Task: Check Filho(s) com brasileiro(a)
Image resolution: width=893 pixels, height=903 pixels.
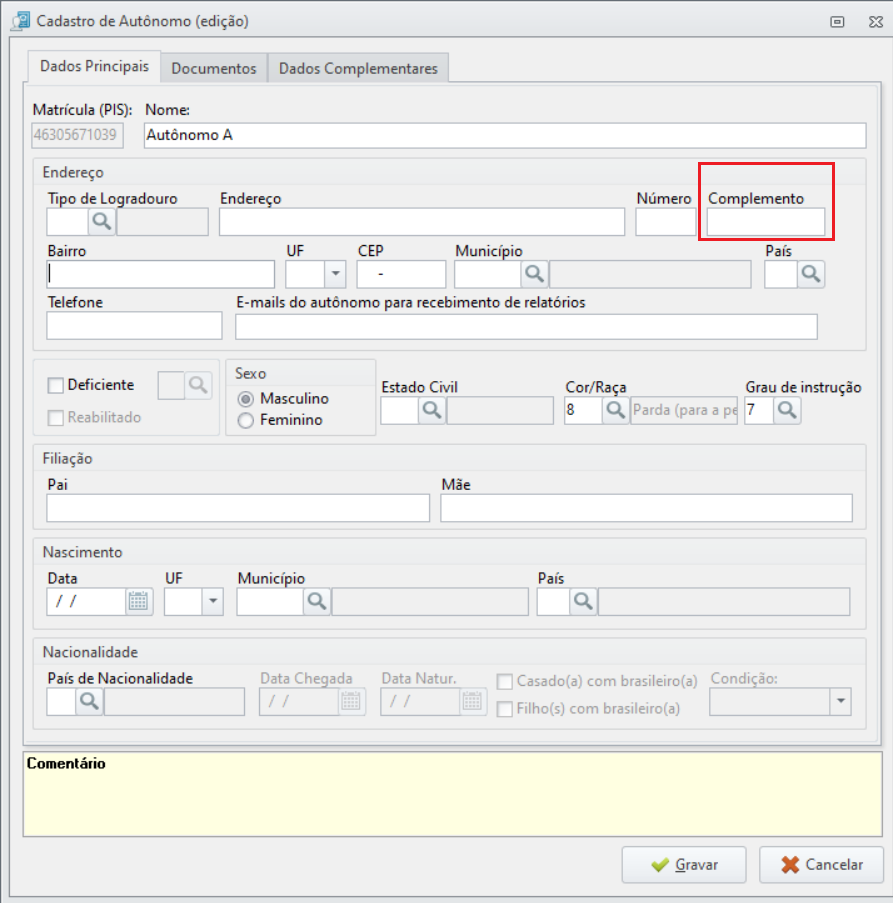Action: (x=505, y=709)
